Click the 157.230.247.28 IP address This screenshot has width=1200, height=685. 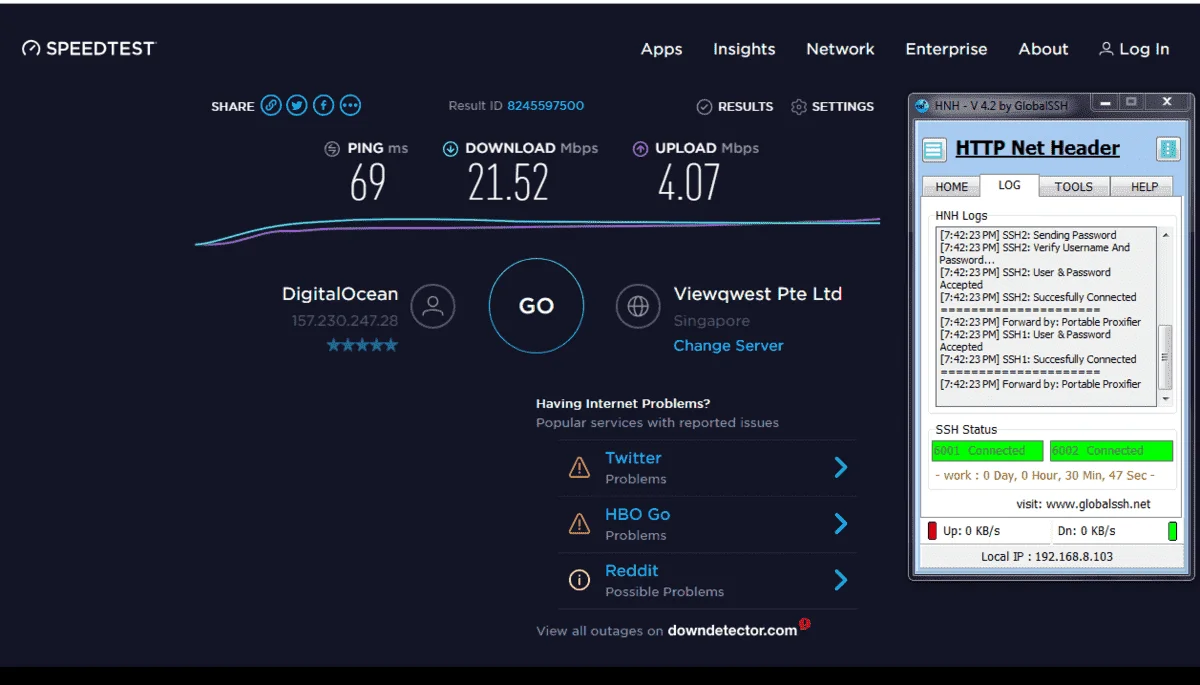click(345, 321)
